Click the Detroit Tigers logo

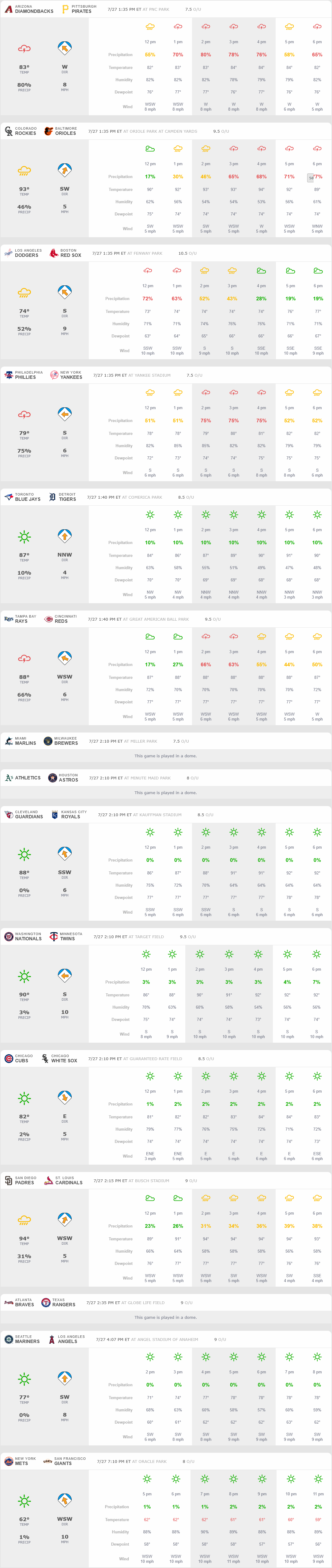coord(52,497)
